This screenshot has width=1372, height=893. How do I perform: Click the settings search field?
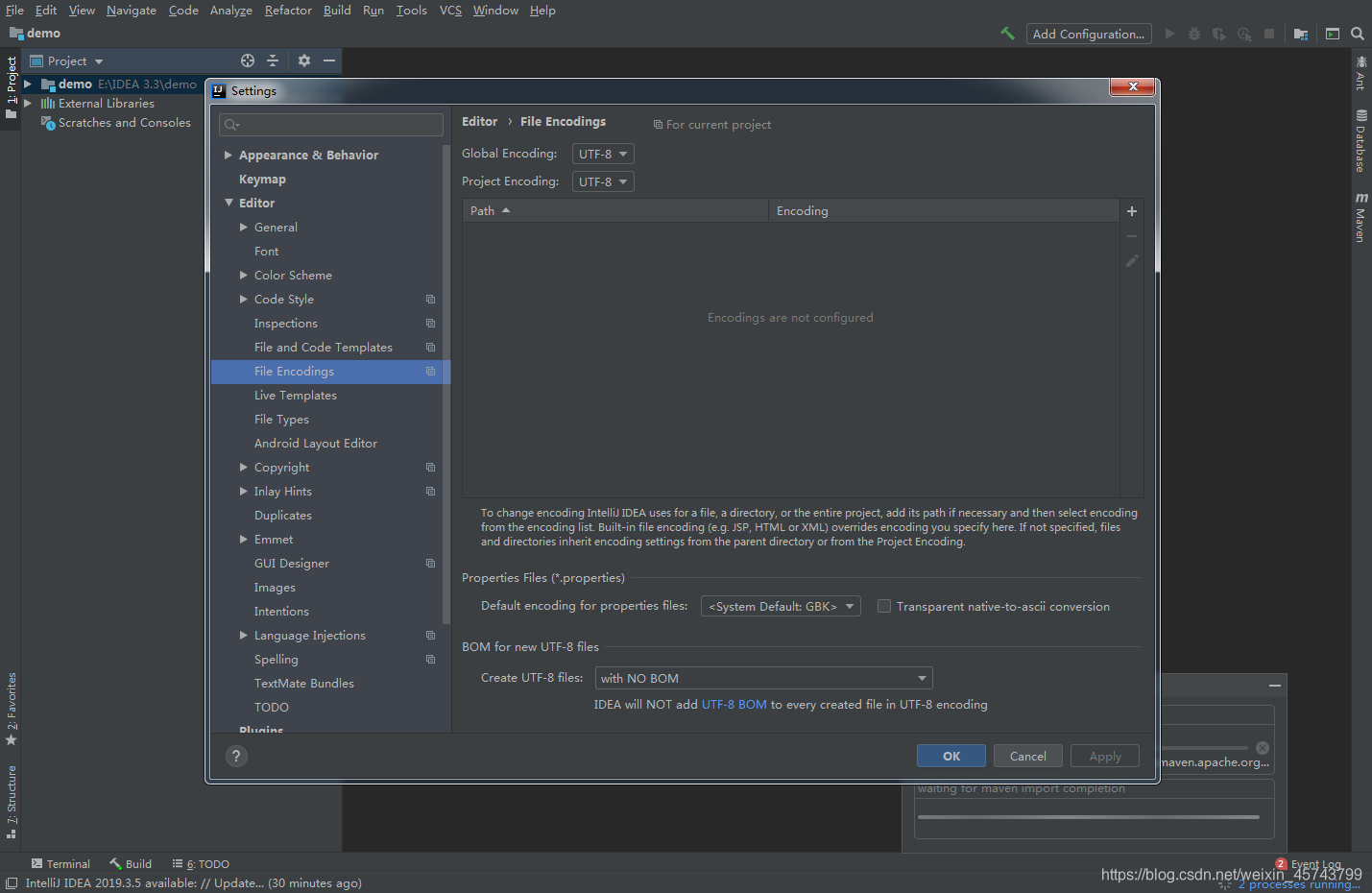(331, 124)
